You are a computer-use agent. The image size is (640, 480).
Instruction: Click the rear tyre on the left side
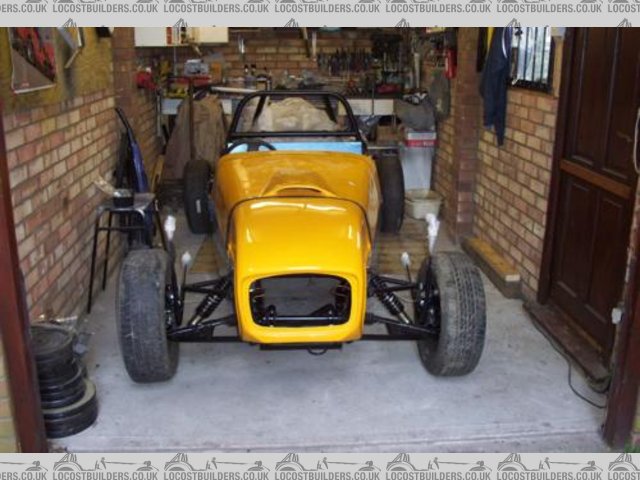click(x=197, y=195)
